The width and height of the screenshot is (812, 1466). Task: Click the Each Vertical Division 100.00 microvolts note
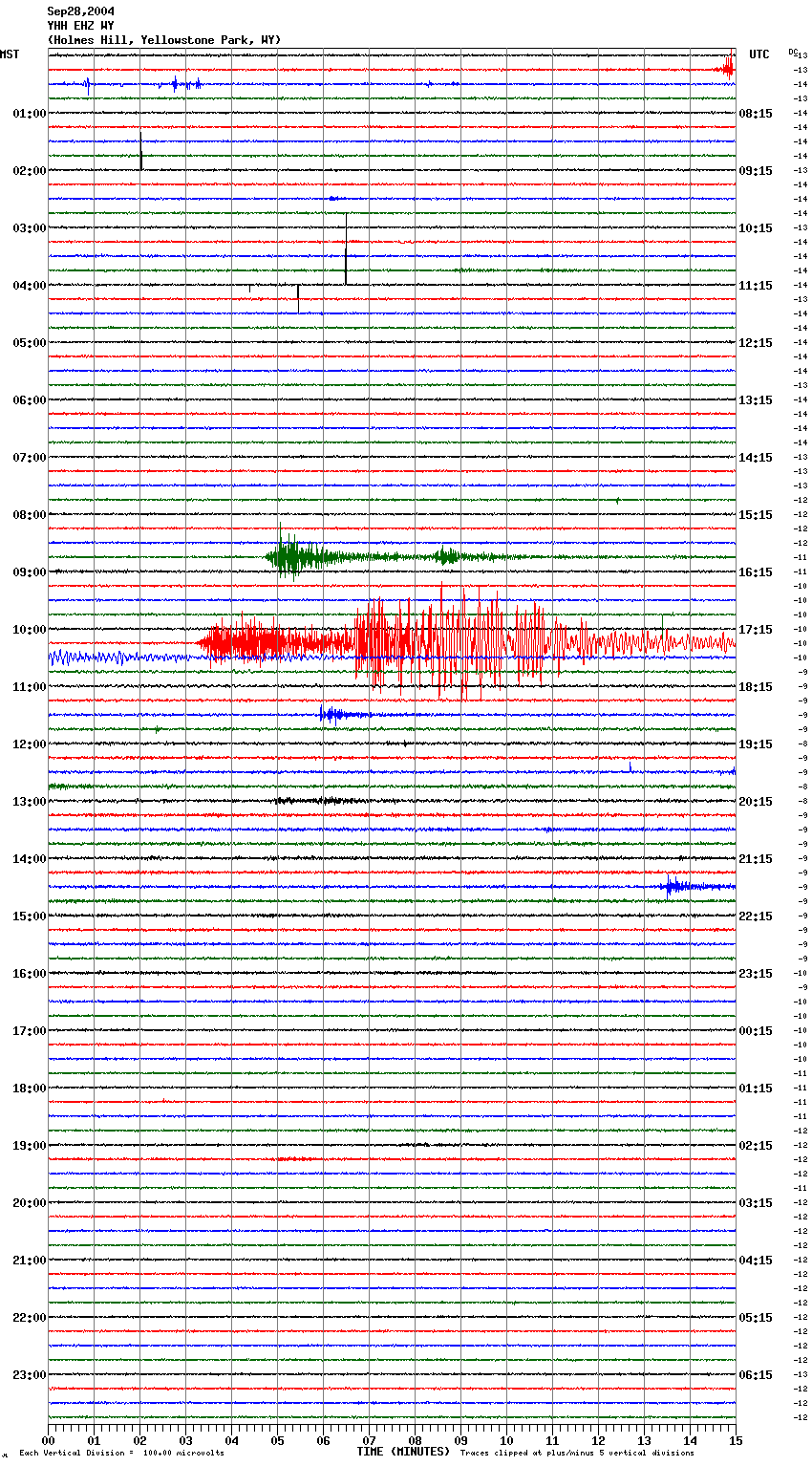121,1453
